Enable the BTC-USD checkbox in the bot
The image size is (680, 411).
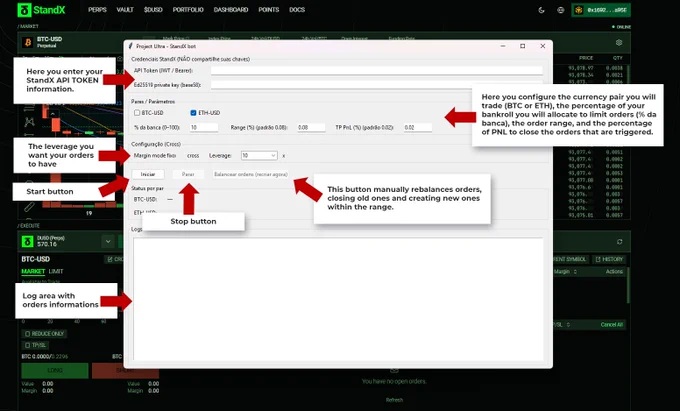click(137, 113)
